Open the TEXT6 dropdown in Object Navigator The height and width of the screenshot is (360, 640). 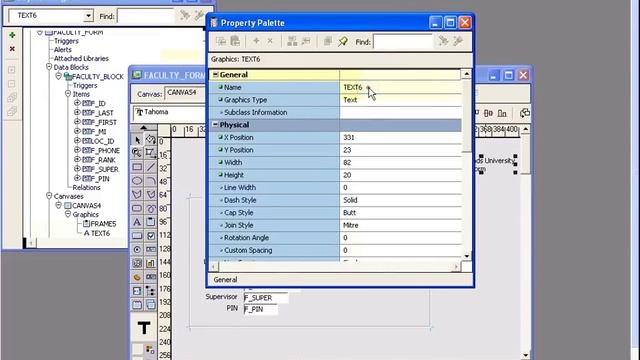click(88, 16)
